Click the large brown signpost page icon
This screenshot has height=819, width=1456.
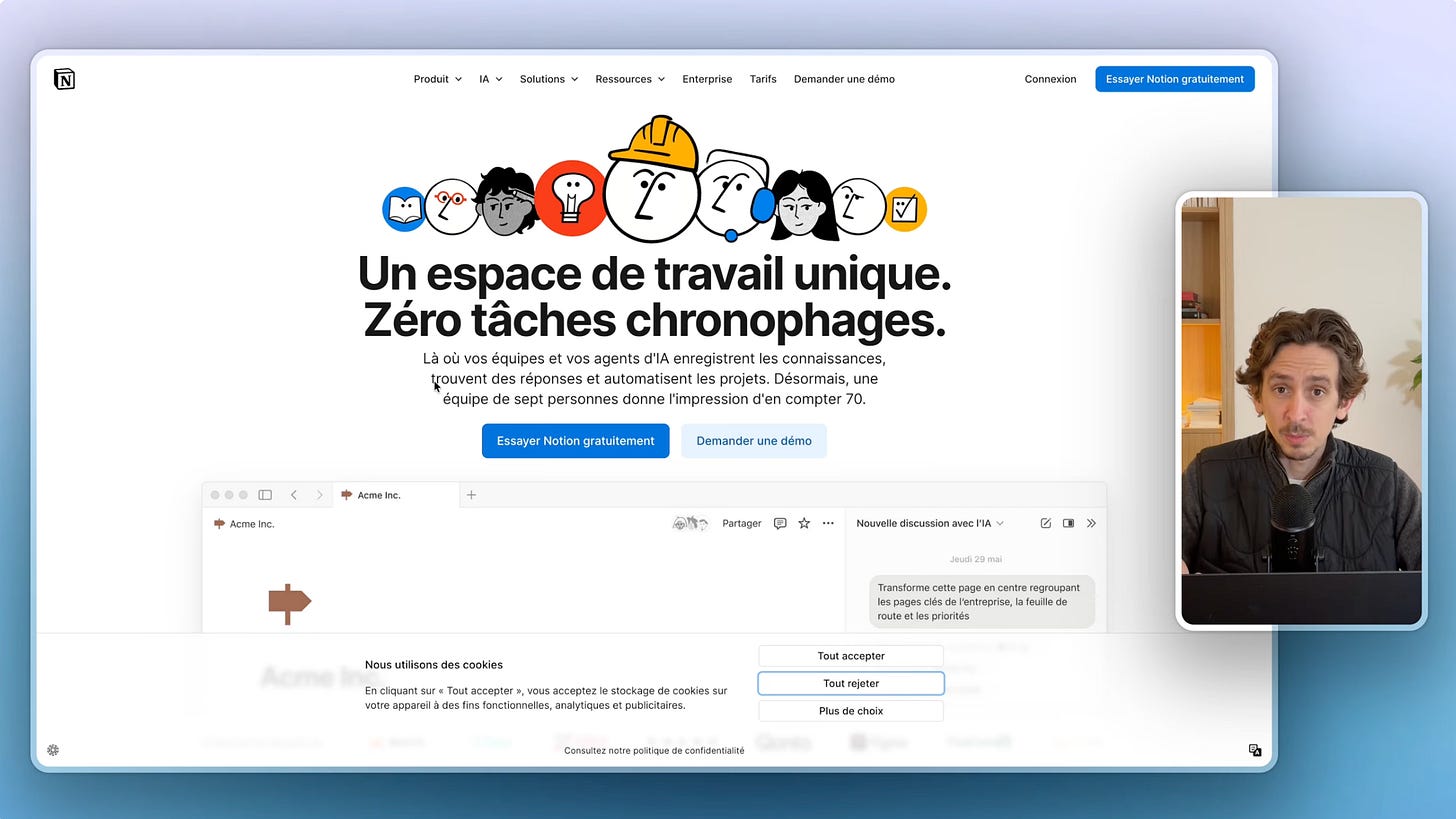click(289, 603)
